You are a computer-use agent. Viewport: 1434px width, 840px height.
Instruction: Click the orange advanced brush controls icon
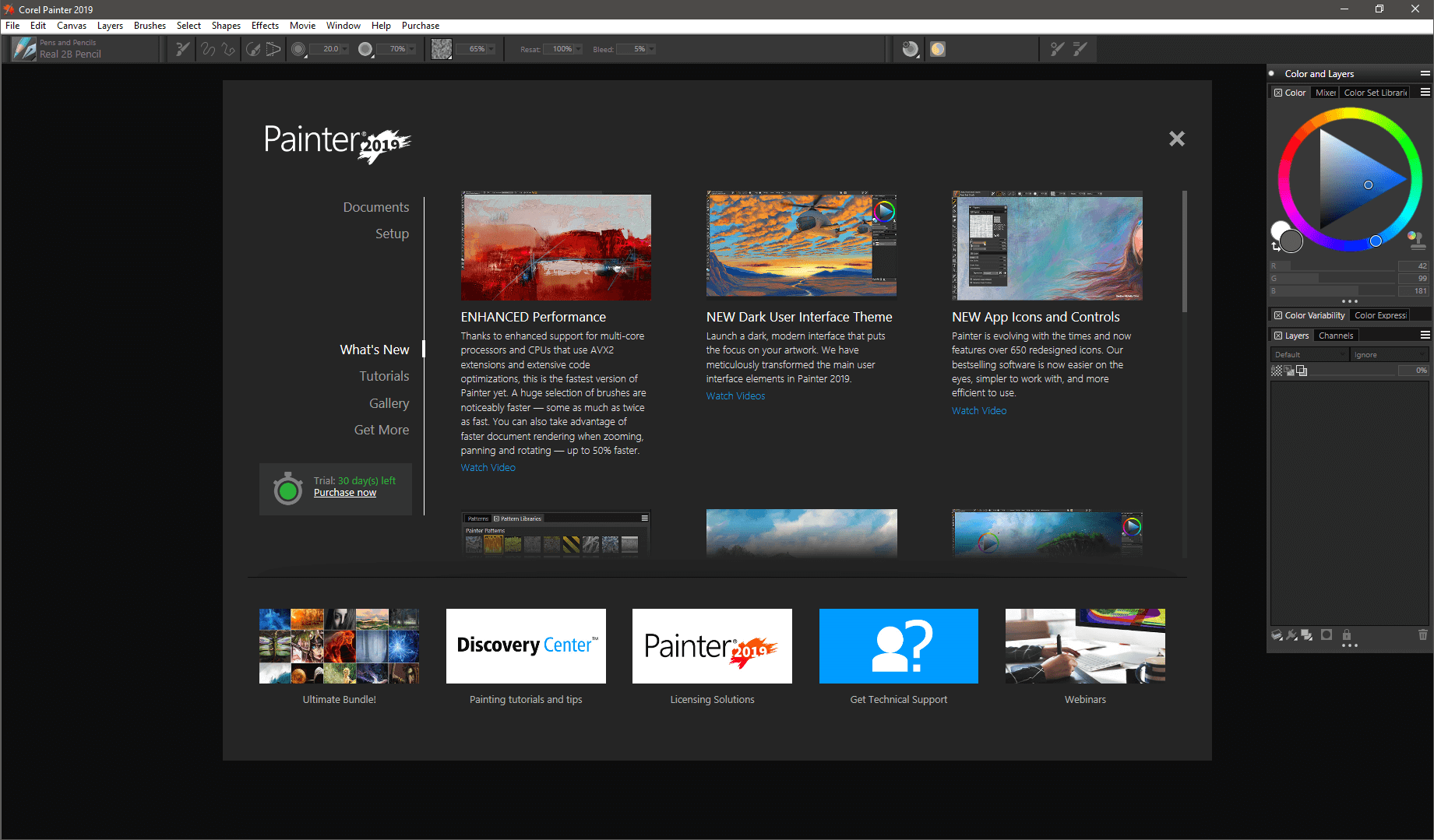pos(938,49)
